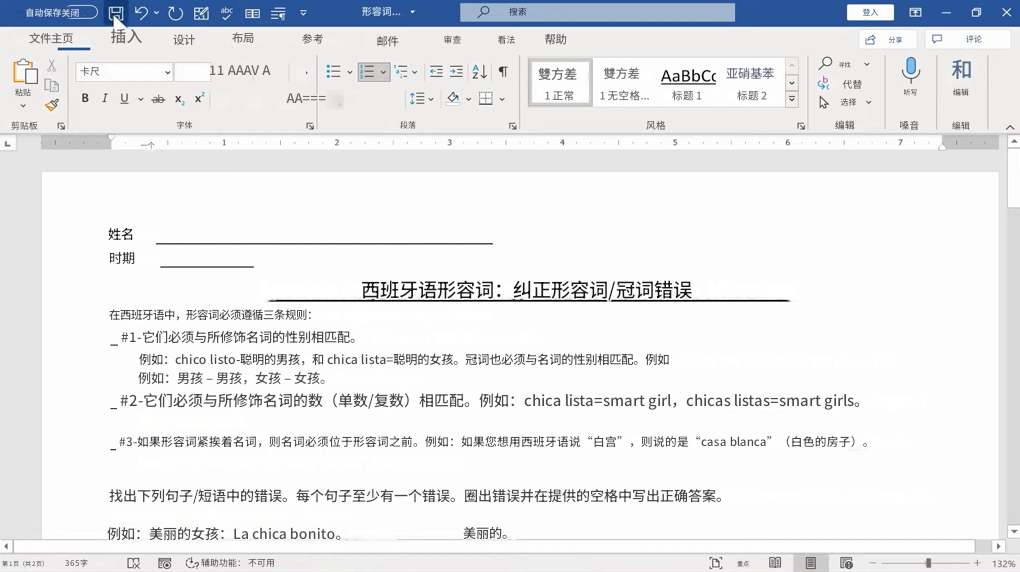Apply the Heading 2 style
1020x572 pixels.
point(751,83)
